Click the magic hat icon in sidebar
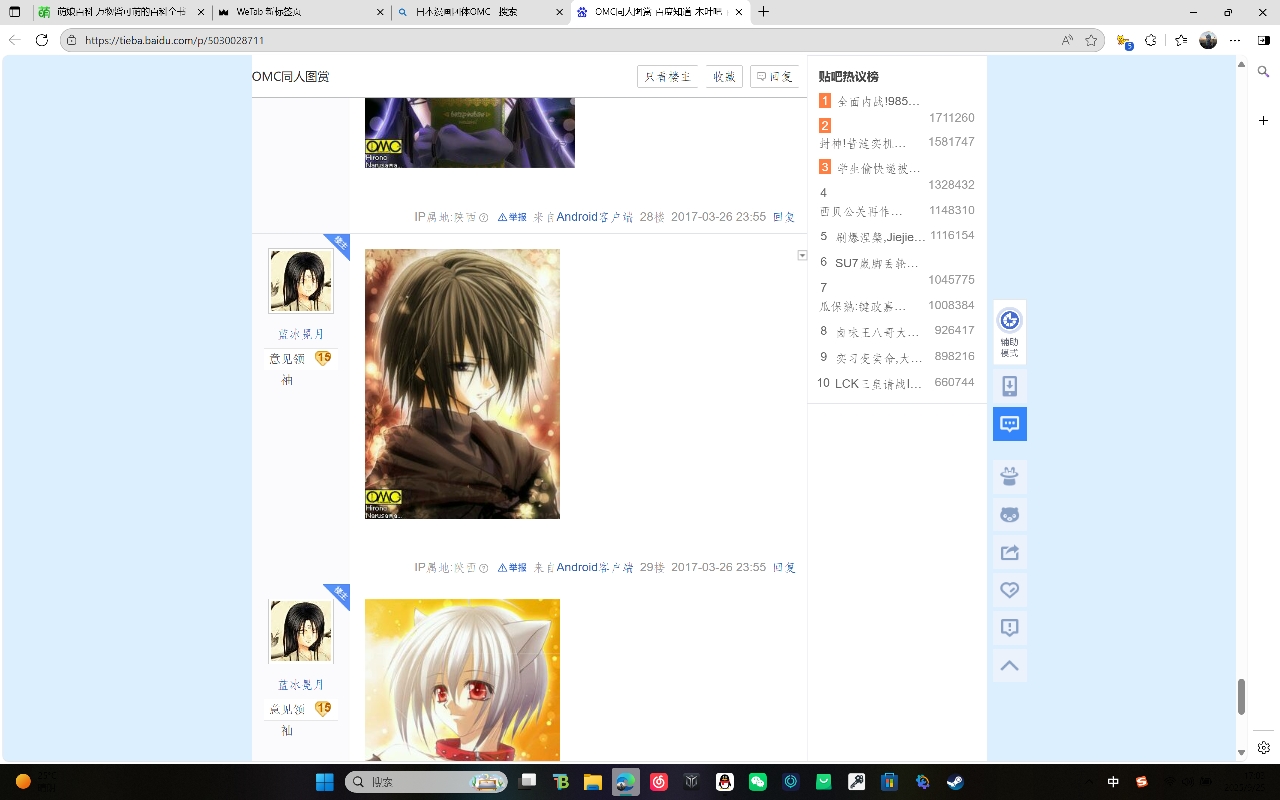Image resolution: width=1280 pixels, height=800 pixels. coord(1009,476)
